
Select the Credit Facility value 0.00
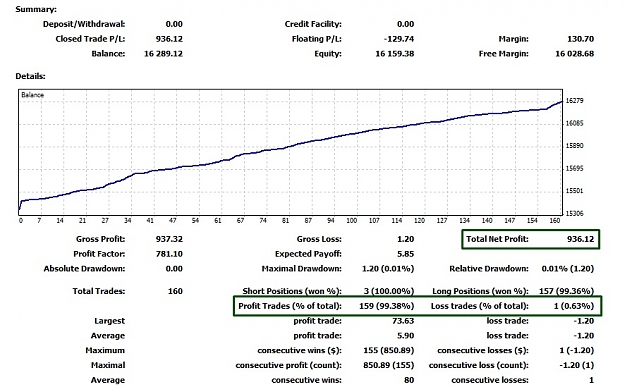pyautogui.click(x=405, y=24)
